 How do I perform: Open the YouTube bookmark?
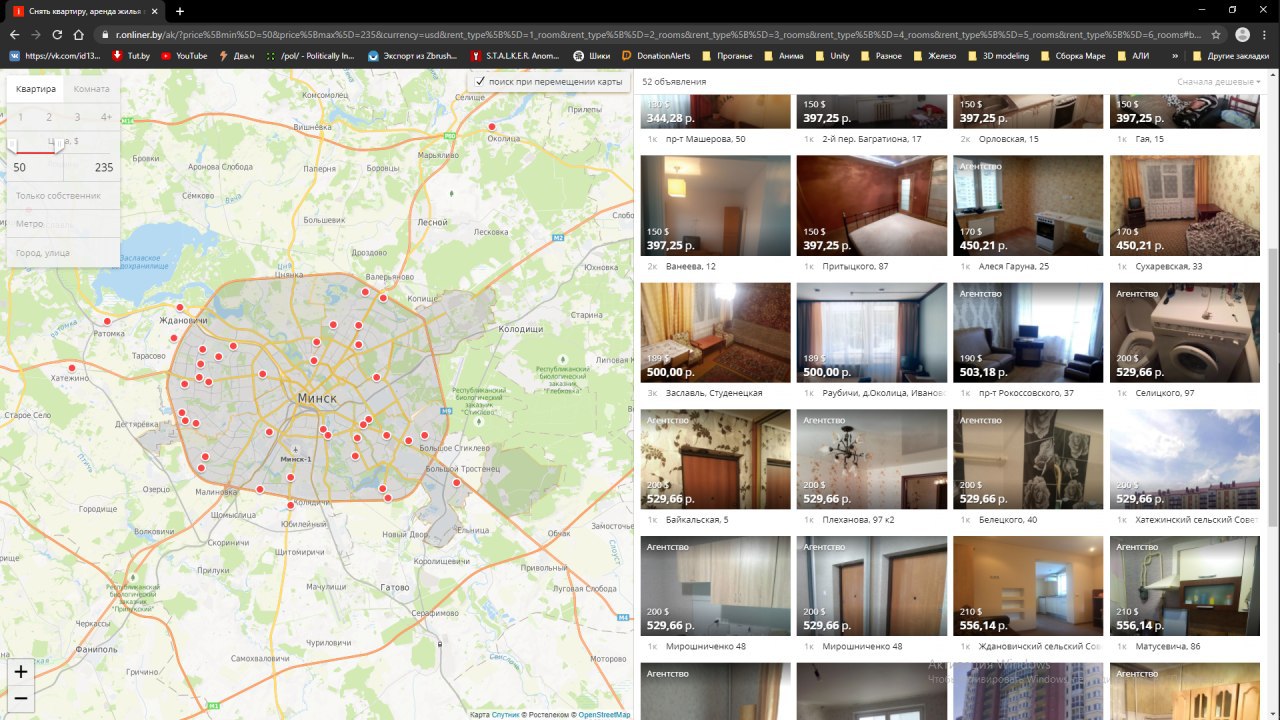point(184,56)
